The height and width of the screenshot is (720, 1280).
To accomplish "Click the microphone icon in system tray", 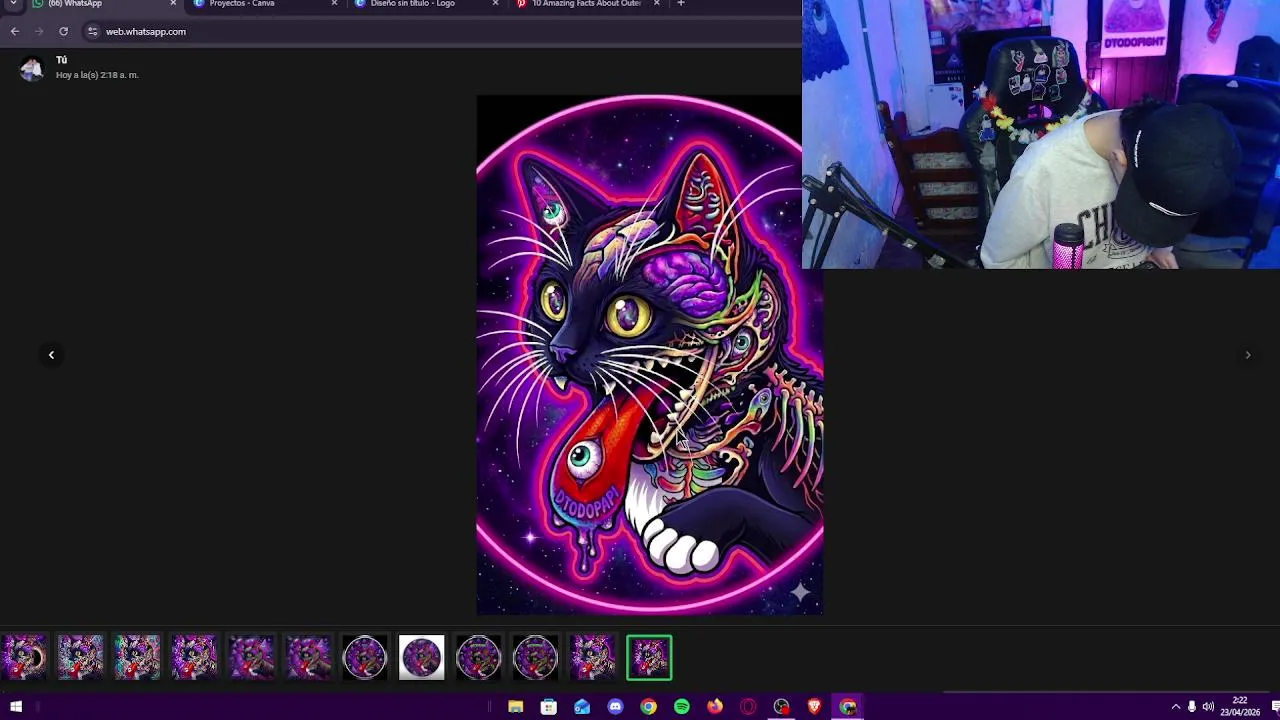I will pos(1192,707).
